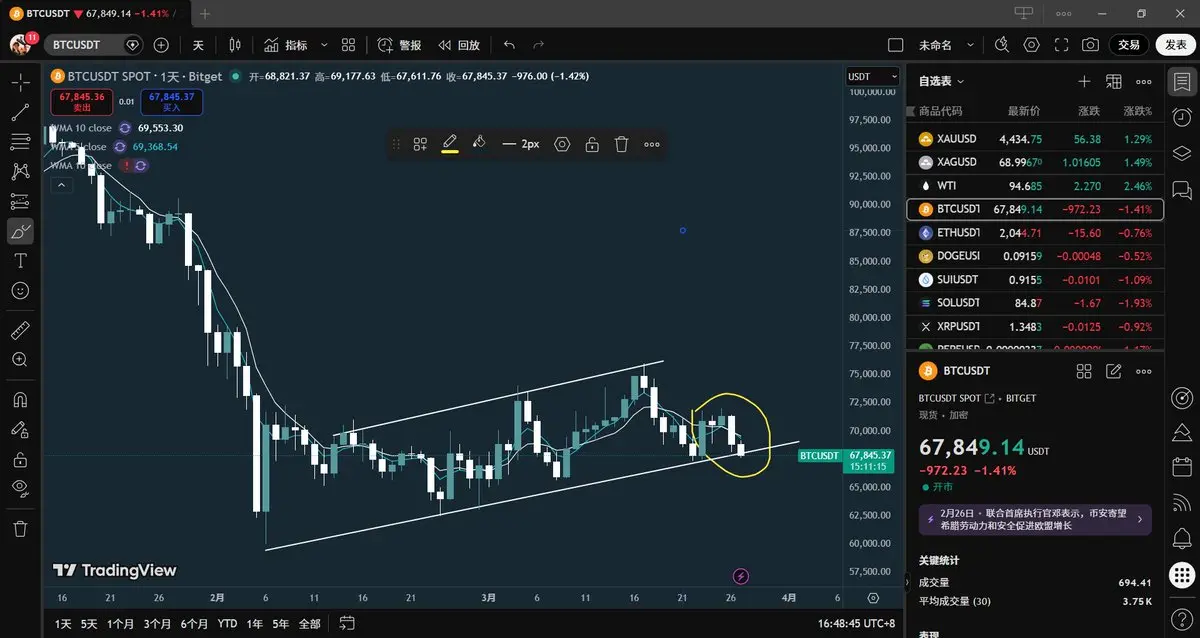Expand the favorite indicators dropdown arrow
1200x638 pixels.
324,45
